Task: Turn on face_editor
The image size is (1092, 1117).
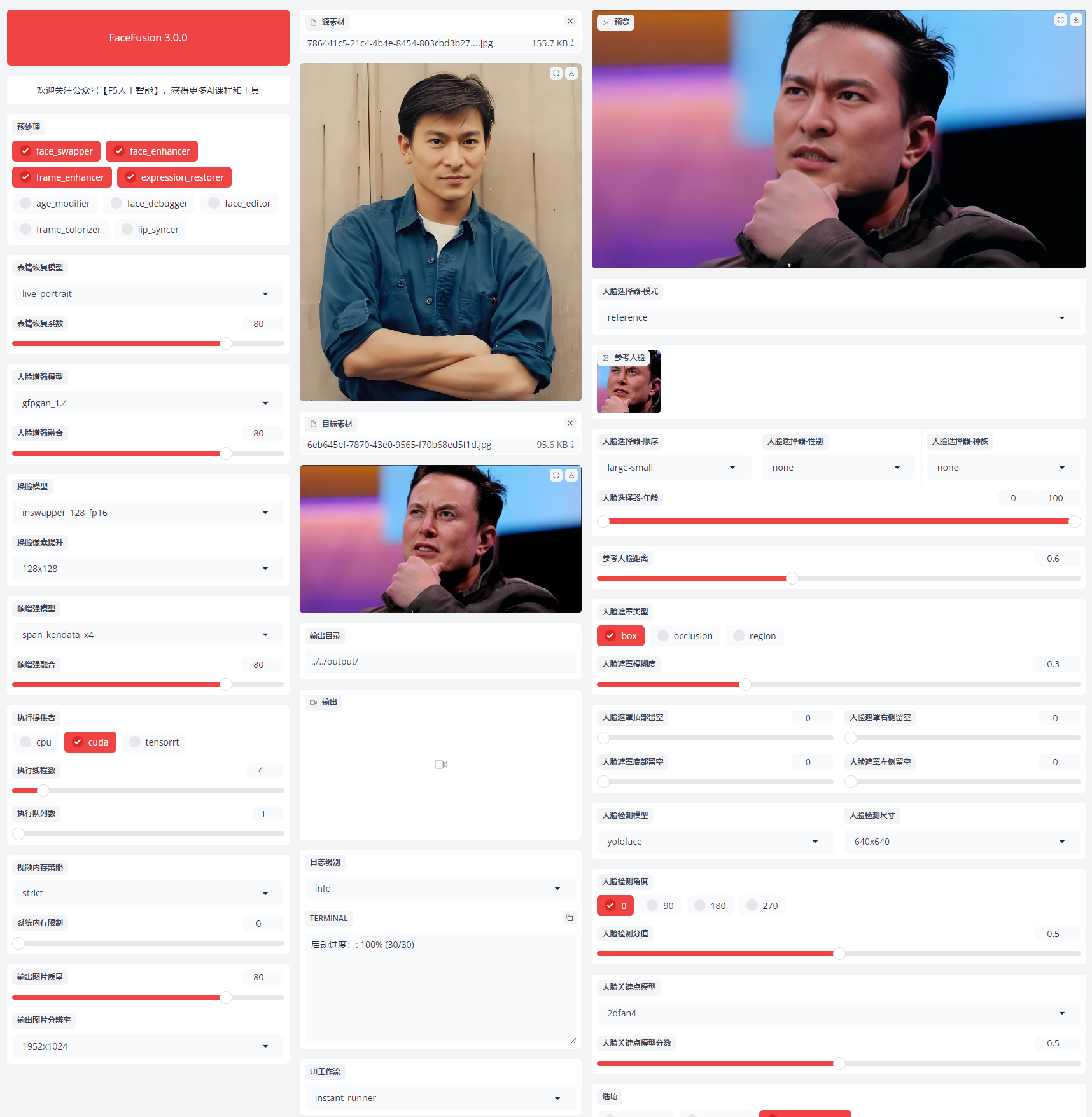Action: (239, 204)
